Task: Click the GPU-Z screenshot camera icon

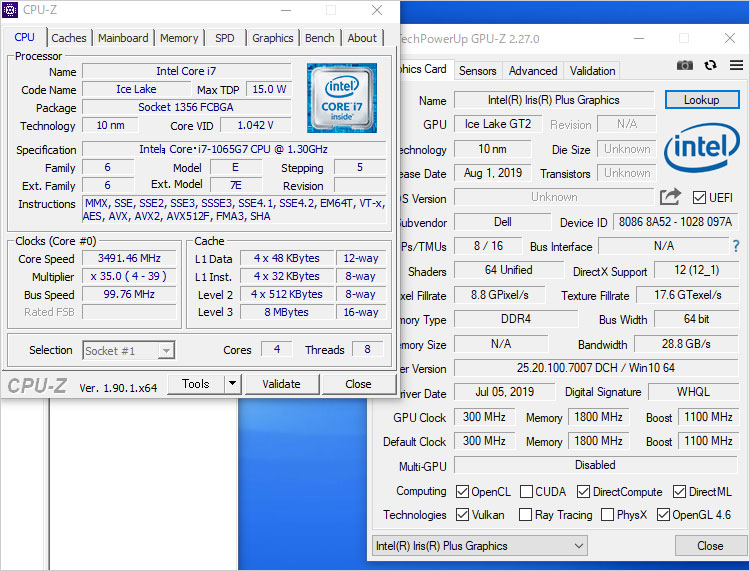Action: pos(684,65)
